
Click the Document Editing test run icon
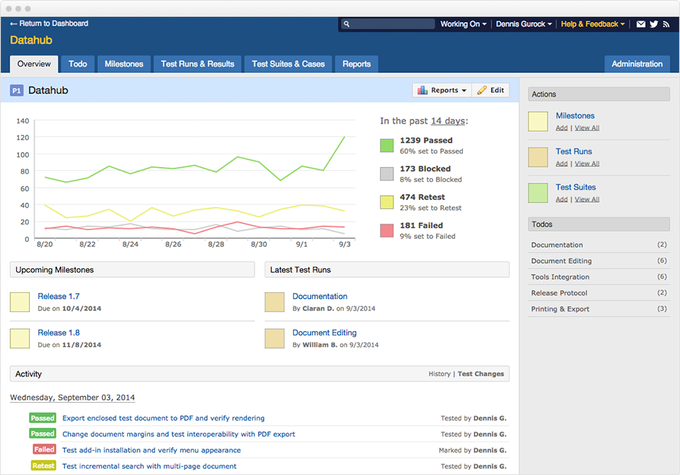pos(275,338)
